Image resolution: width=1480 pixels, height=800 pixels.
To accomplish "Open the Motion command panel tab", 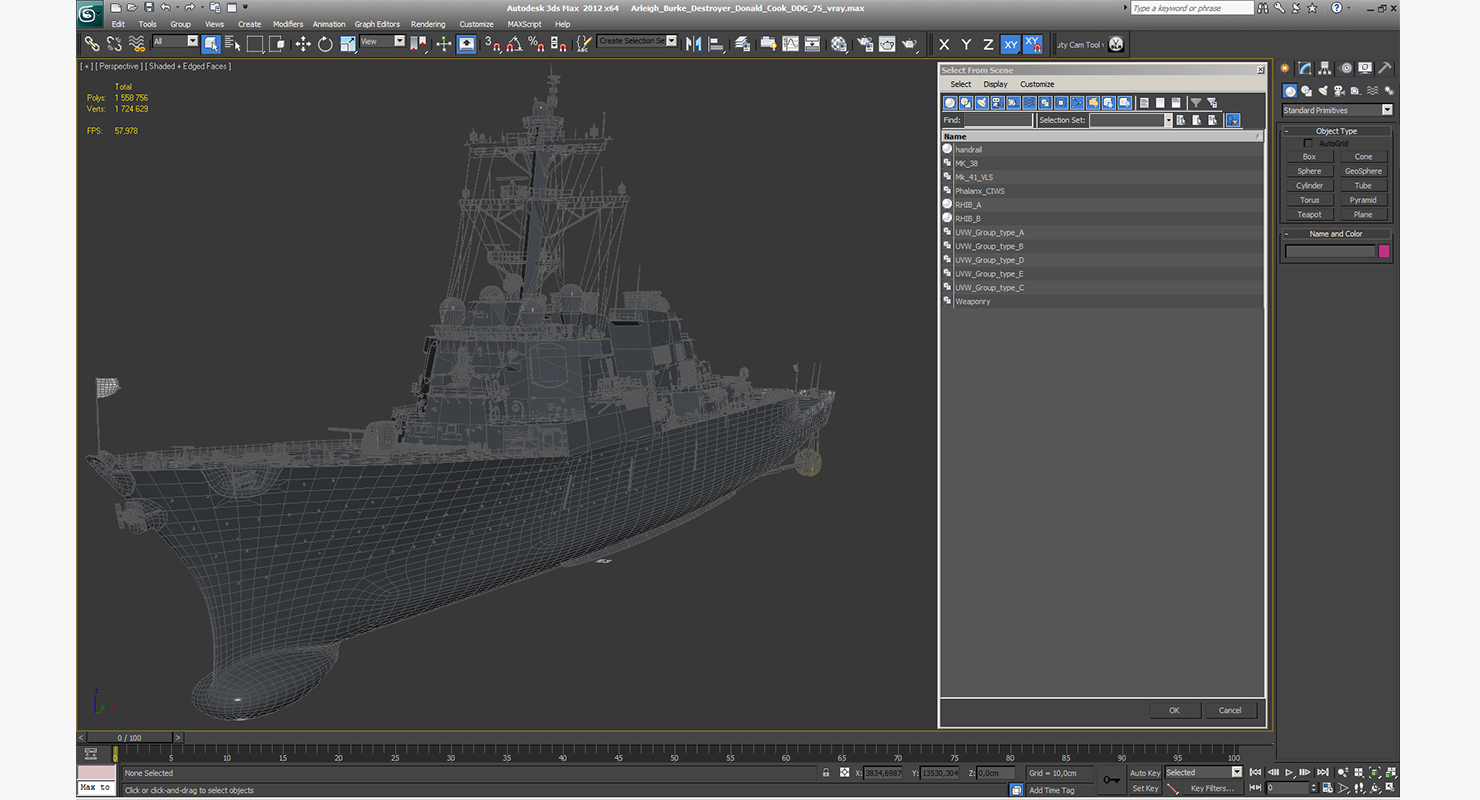I will pos(1346,68).
